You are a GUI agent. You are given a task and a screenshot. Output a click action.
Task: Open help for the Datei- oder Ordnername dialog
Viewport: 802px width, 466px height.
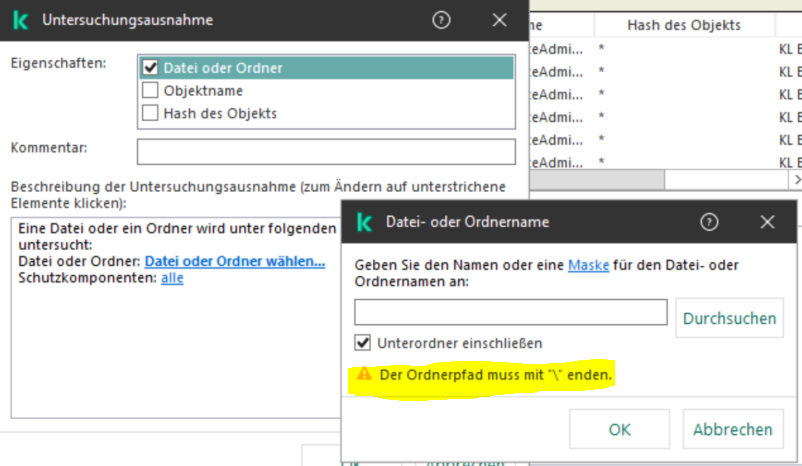[709, 222]
